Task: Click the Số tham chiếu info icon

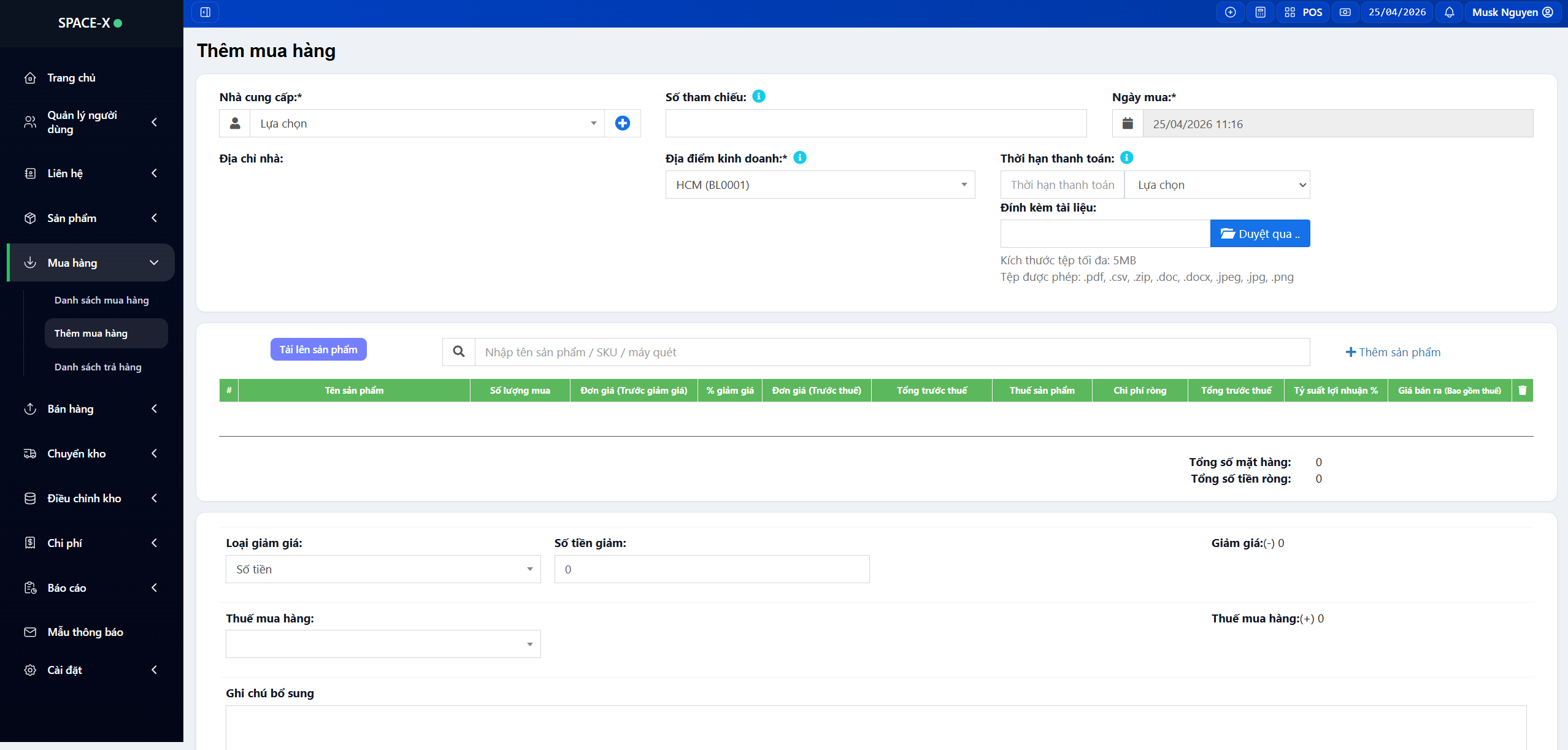Action: point(759,96)
